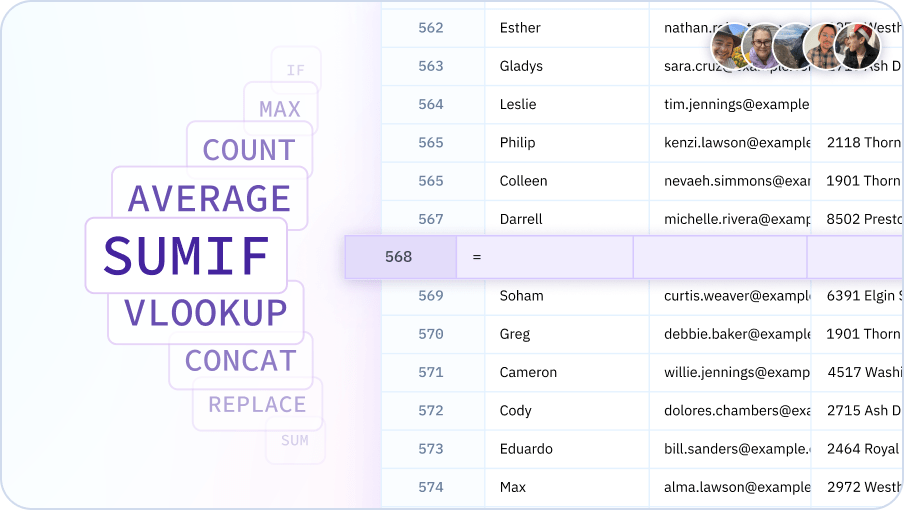Click row number 572
904x510 pixels.
coord(431,410)
